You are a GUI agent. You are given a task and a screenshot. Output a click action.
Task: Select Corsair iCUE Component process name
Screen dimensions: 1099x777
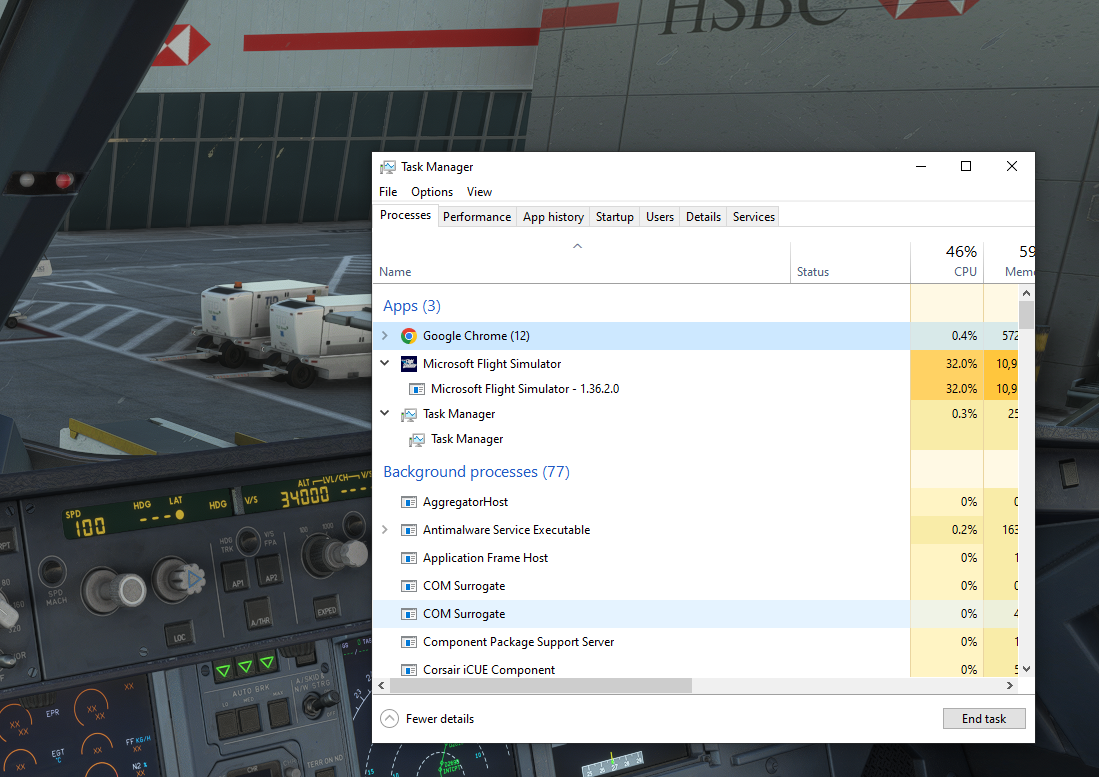489,670
